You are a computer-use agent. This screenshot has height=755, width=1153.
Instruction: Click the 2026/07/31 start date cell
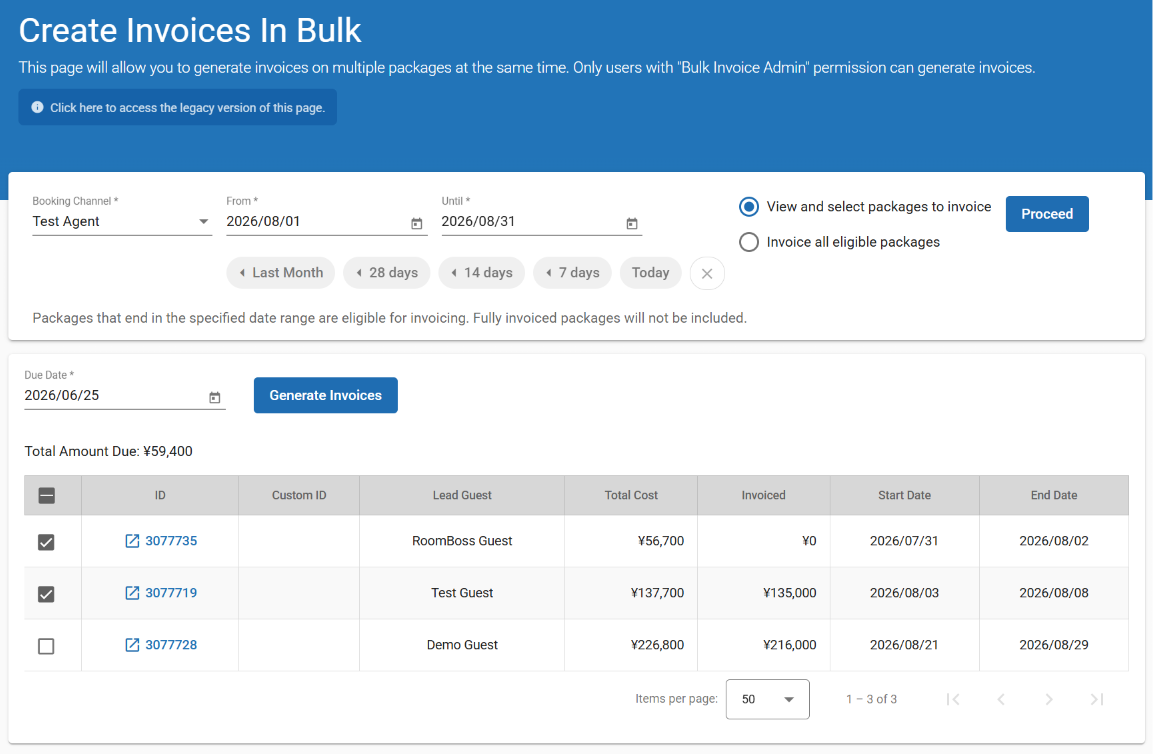pyautogui.click(x=904, y=541)
